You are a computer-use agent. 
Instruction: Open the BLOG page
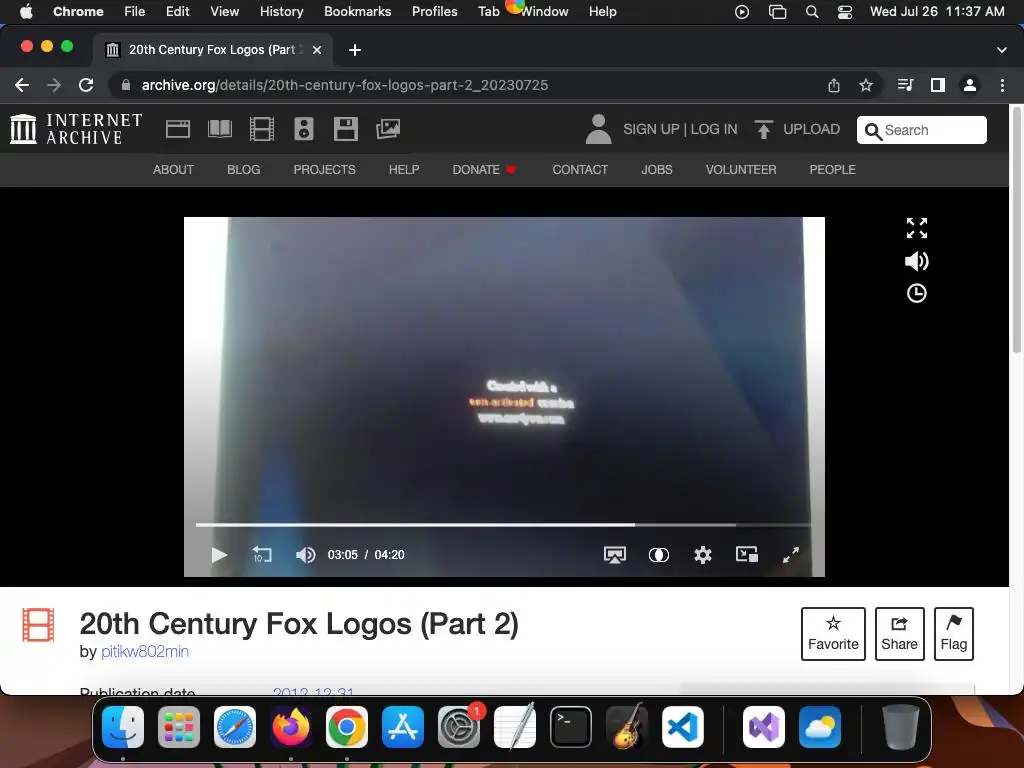click(244, 170)
